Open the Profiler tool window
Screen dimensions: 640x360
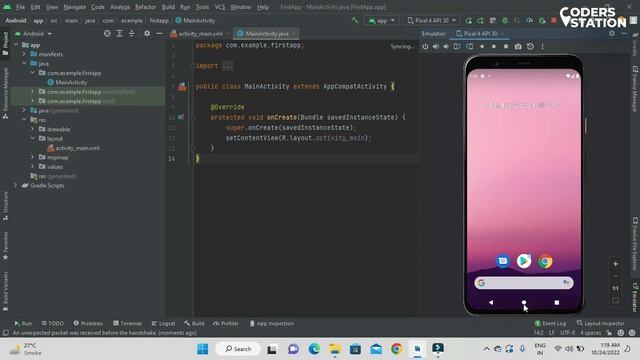coord(226,323)
